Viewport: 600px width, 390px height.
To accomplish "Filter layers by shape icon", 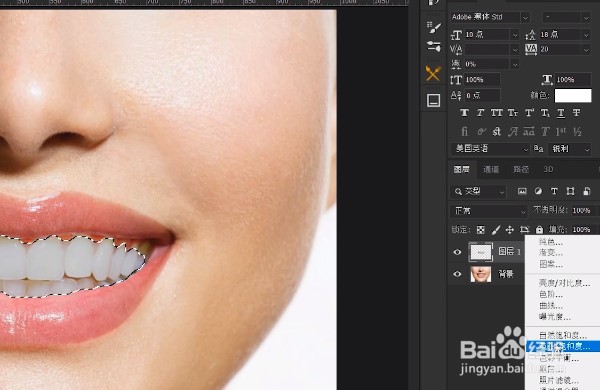I will click(x=570, y=191).
